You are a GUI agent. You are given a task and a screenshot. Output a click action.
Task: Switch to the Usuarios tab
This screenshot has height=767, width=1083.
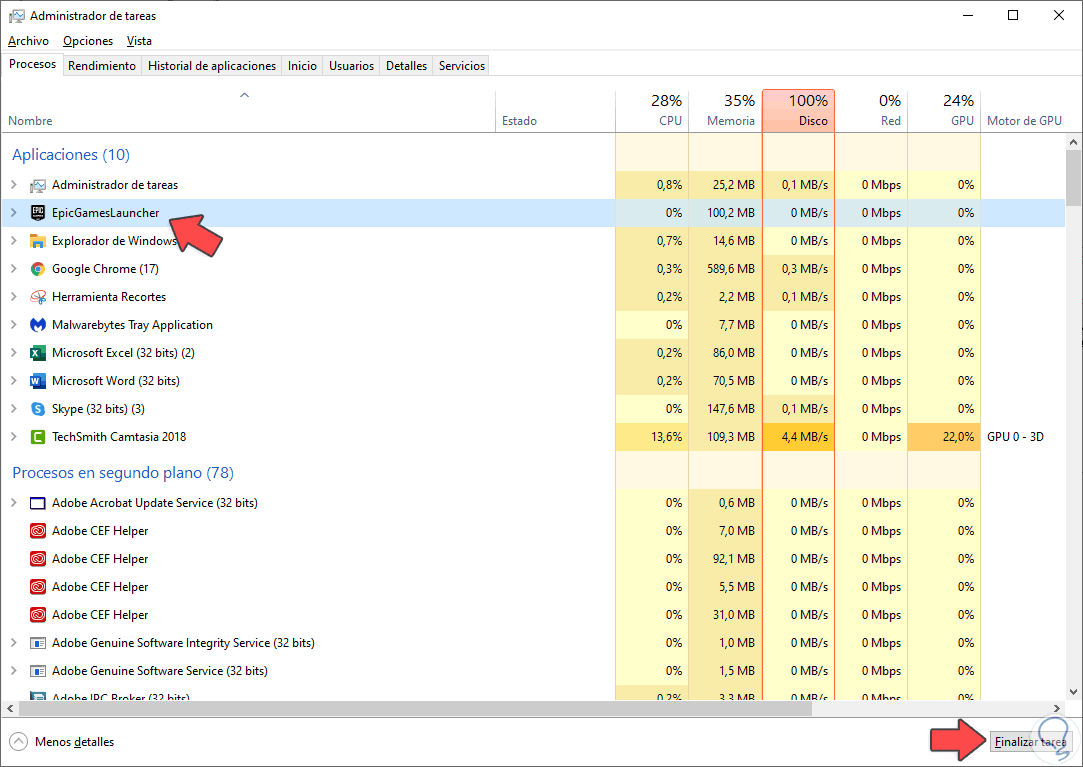pyautogui.click(x=352, y=66)
